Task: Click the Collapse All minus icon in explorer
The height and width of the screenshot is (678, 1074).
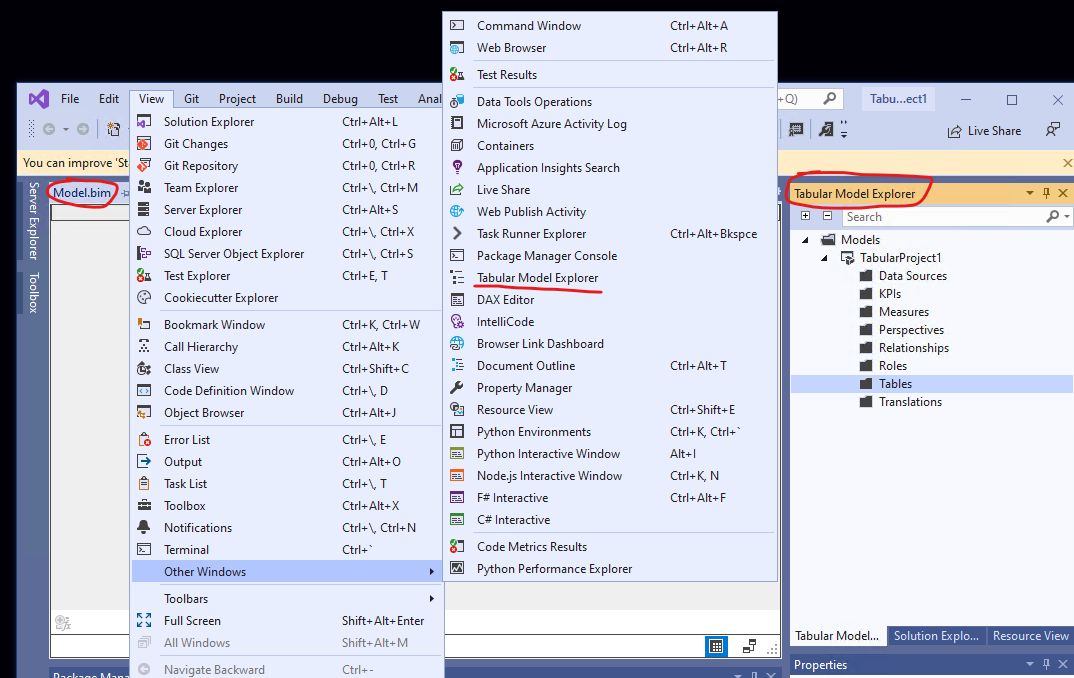Action: (x=827, y=216)
